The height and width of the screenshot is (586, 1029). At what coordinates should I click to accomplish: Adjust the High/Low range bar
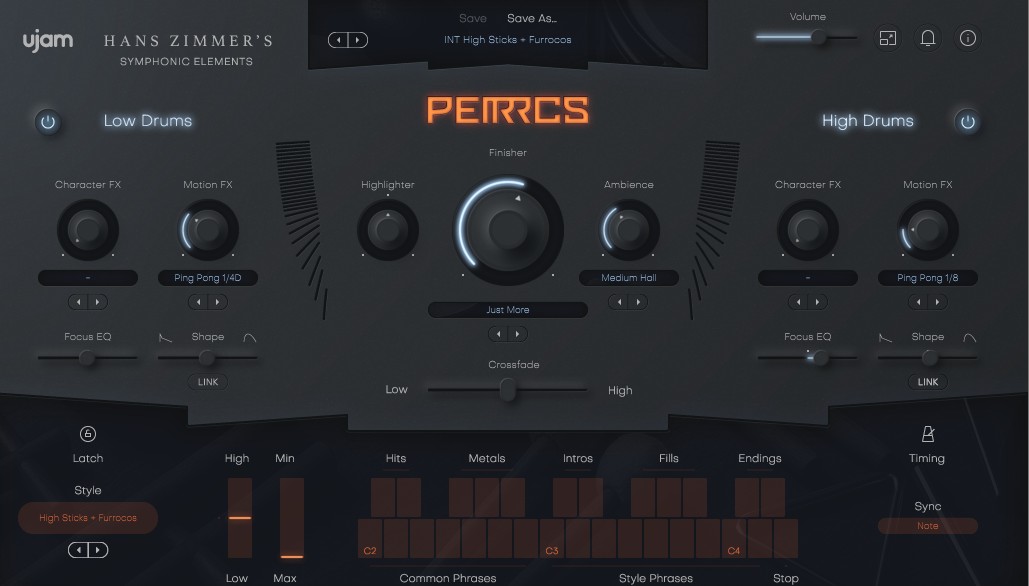[x=240, y=518]
